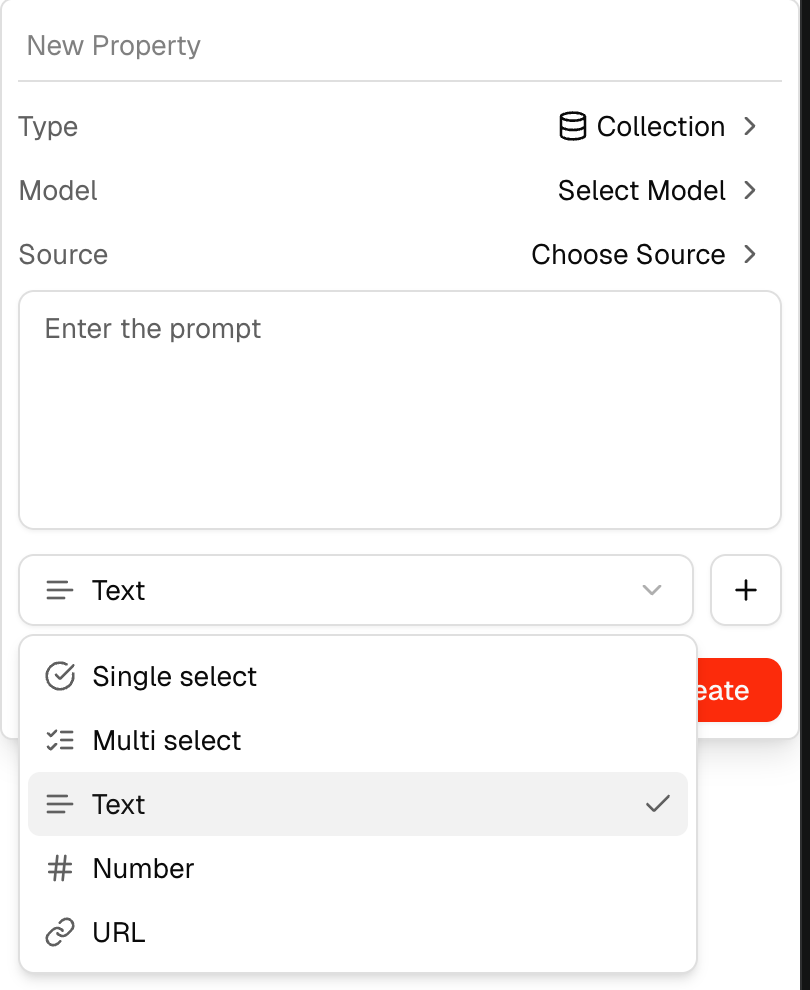The width and height of the screenshot is (810, 990).
Task: Select the Number output type
Action: tap(143, 869)
